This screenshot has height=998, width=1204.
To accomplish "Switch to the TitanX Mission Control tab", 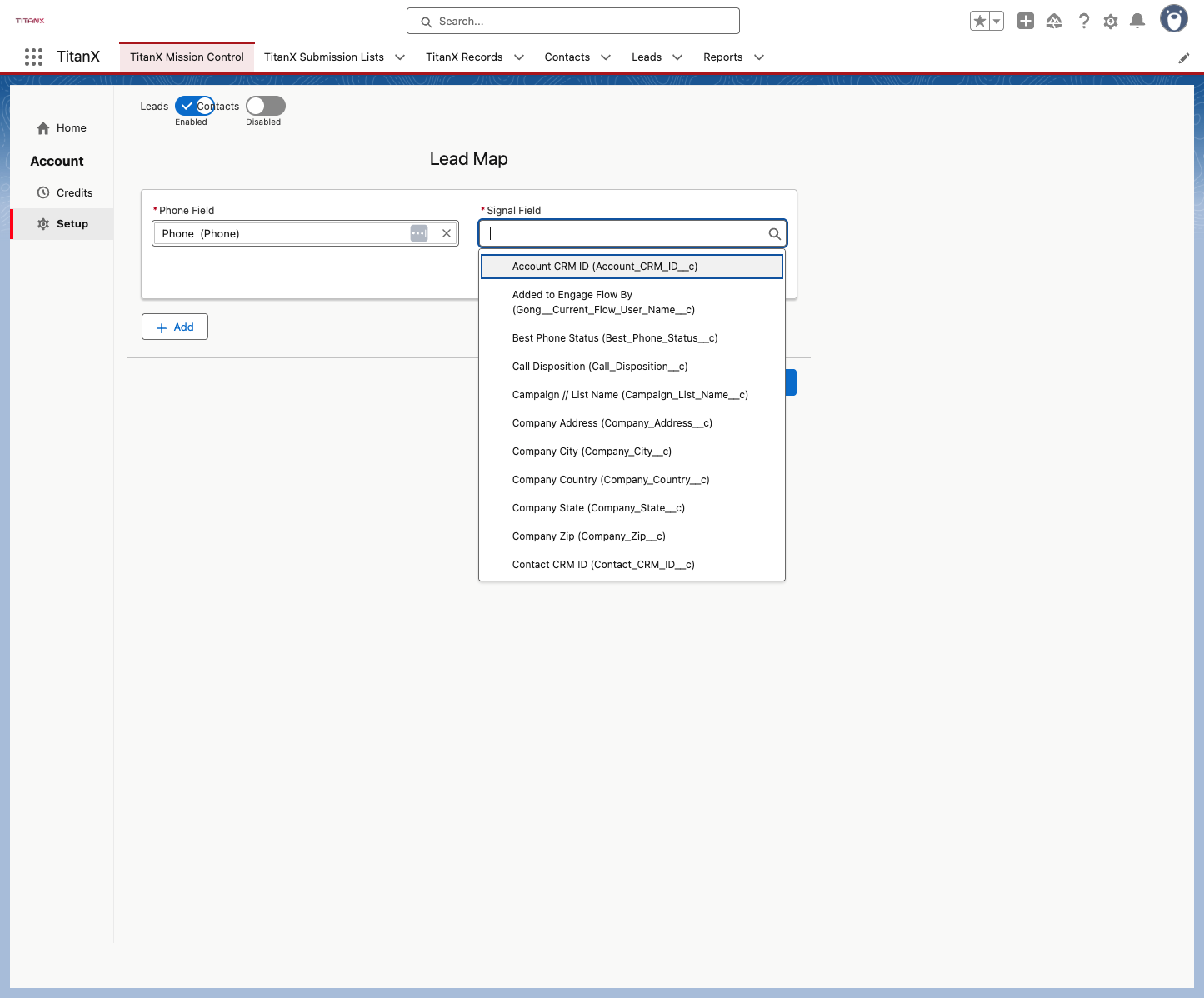I will pyautogui.click(x=187, y=57).
